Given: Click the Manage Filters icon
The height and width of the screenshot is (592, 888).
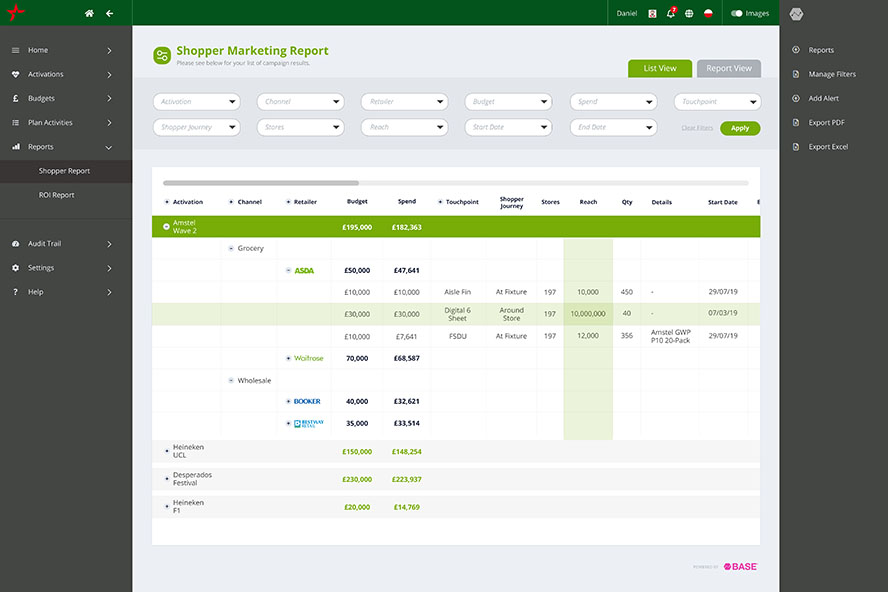Looking at the screenshot, I should (796, 74).
